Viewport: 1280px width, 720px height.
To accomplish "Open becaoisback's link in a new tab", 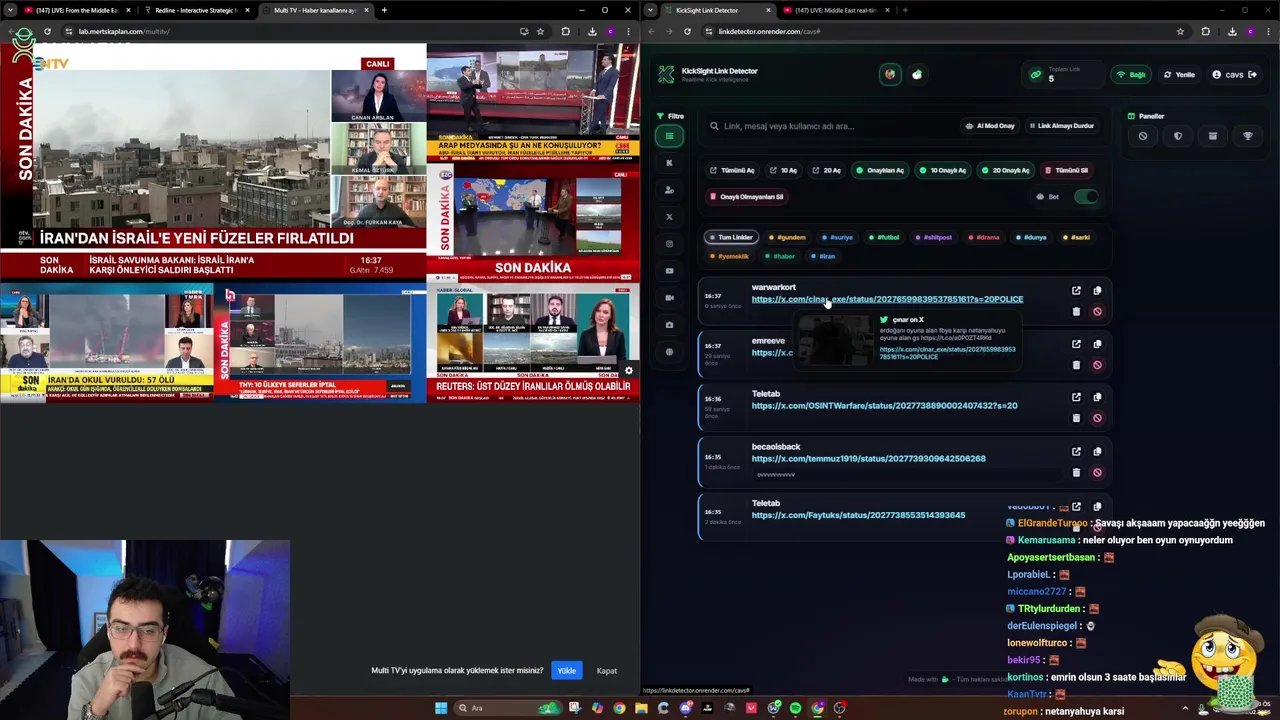I will (x=1076, y=451).
